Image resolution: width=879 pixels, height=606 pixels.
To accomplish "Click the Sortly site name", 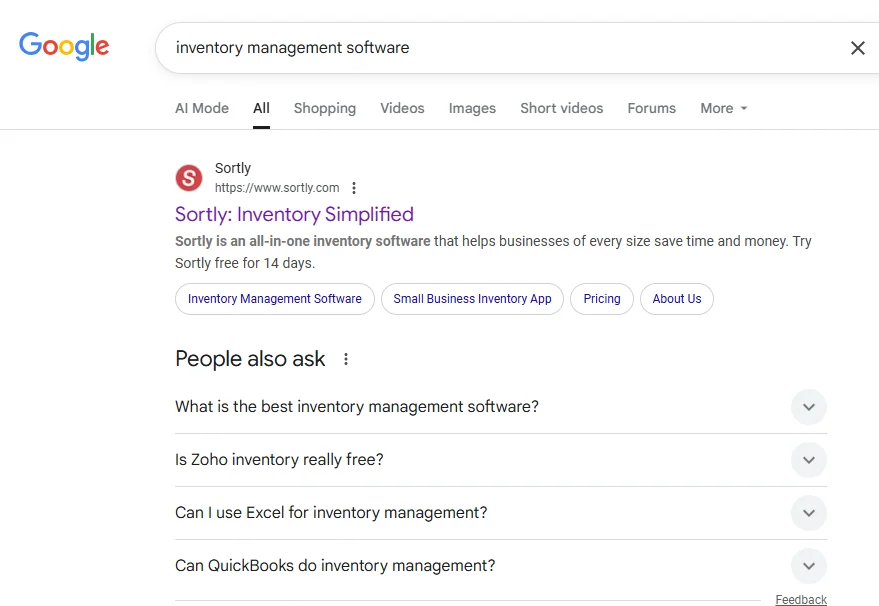I will click(x=233, y=168).
